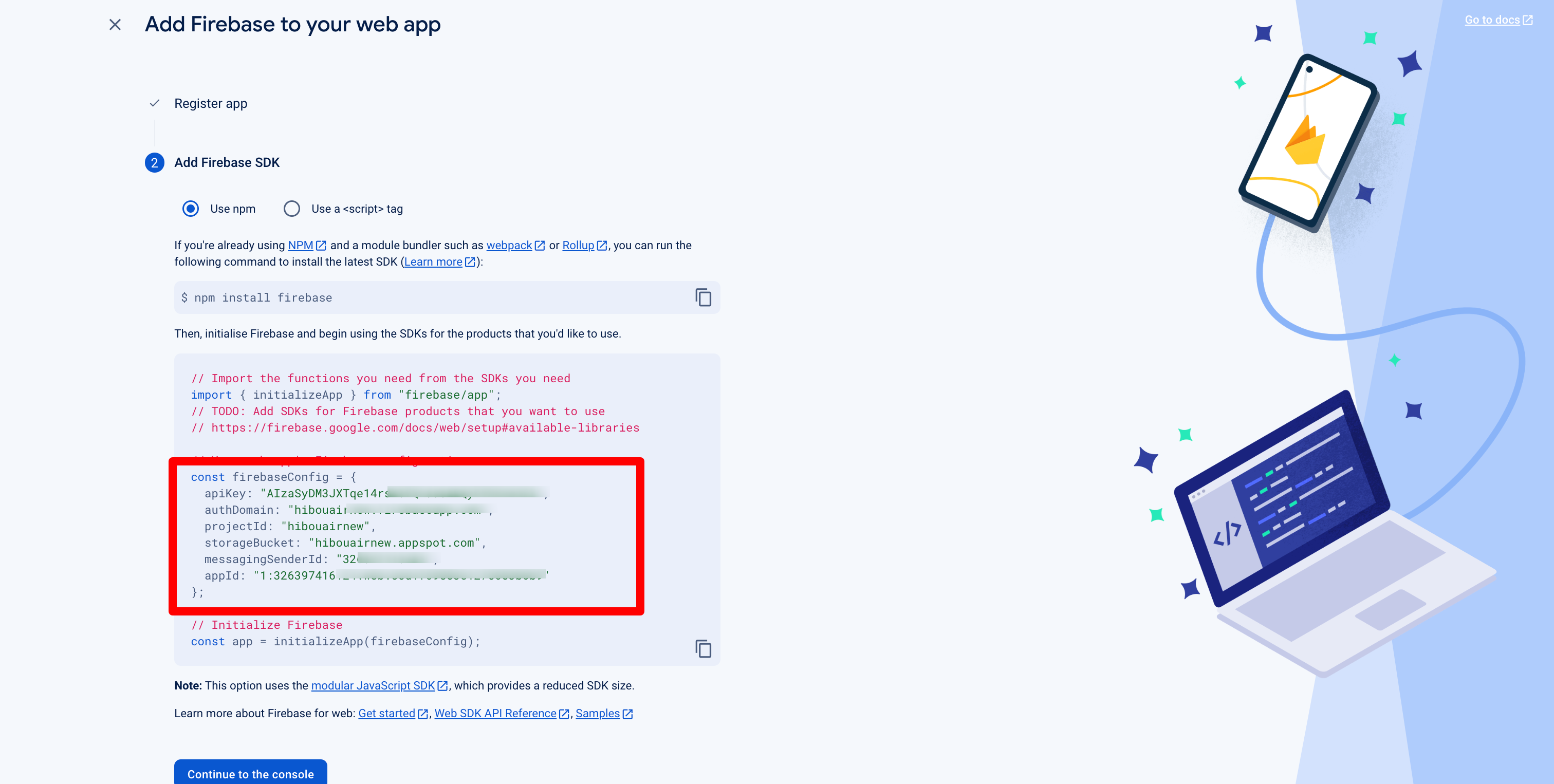The width and height of the screenshot is (1554, 784).
Task: Click the "const firebaseConfig = {" line
Action: [274, 477]
